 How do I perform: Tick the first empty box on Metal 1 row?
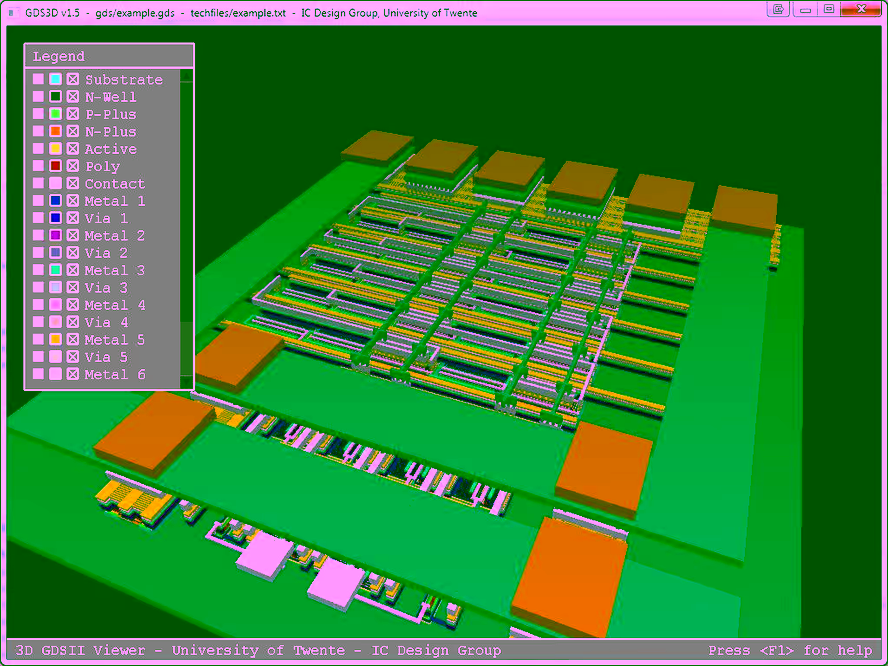point(38,200)
